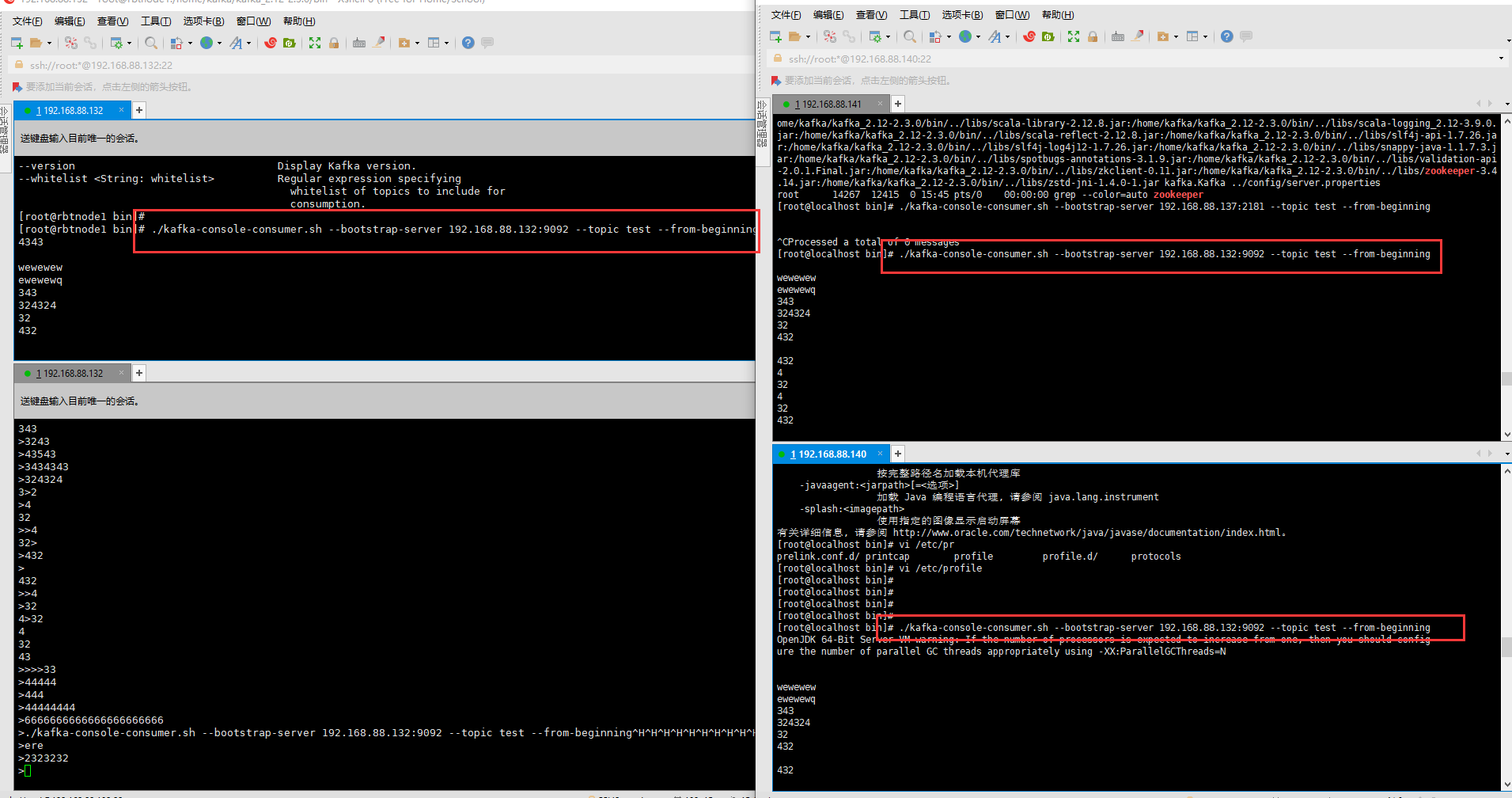Expand font dropdown arrow in right window
The width and height of the screenshot is (1512, 798).
tap(1007, 37)
